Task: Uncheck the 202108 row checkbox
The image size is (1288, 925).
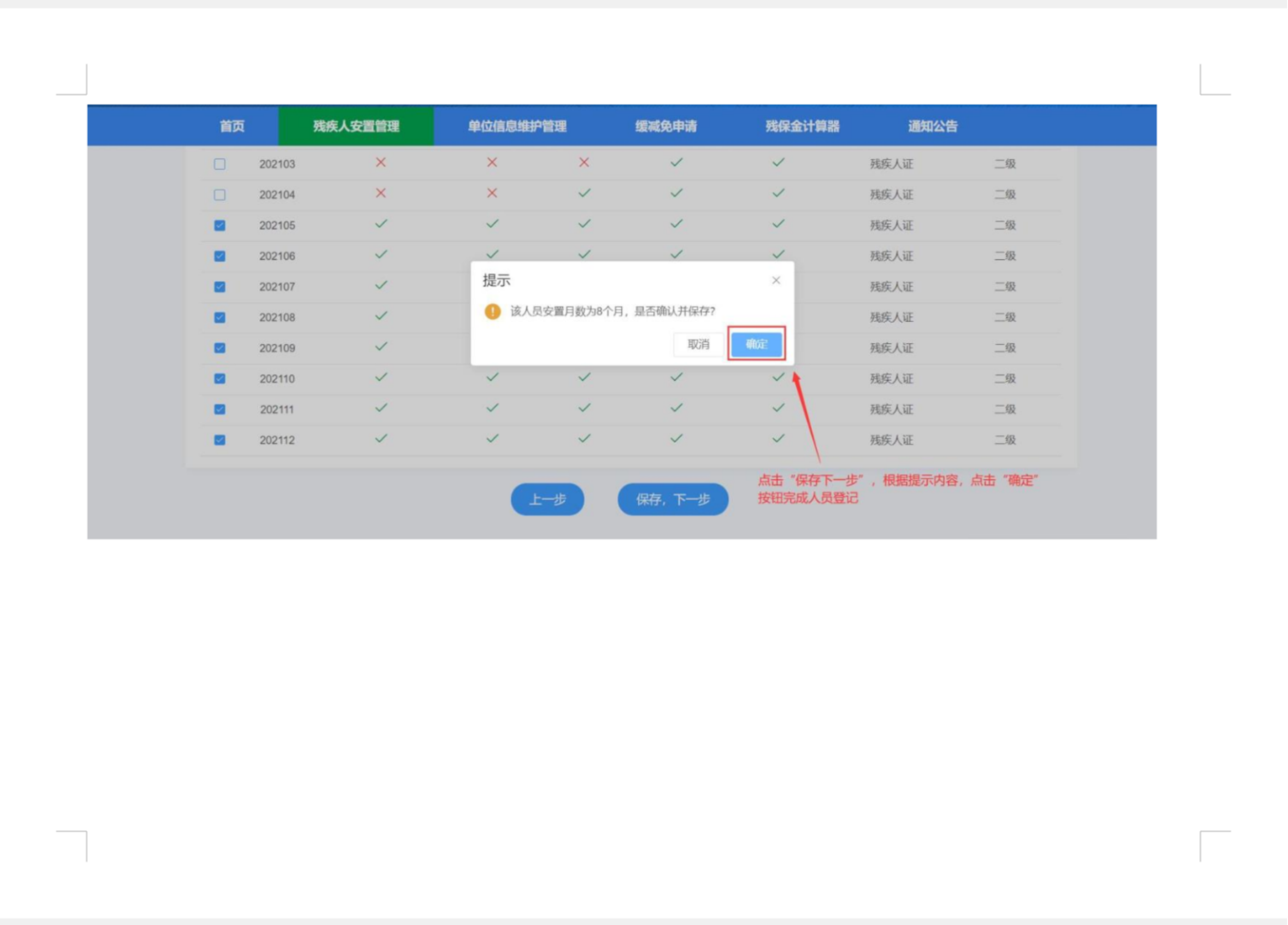Action: click(x=220, y=318)
